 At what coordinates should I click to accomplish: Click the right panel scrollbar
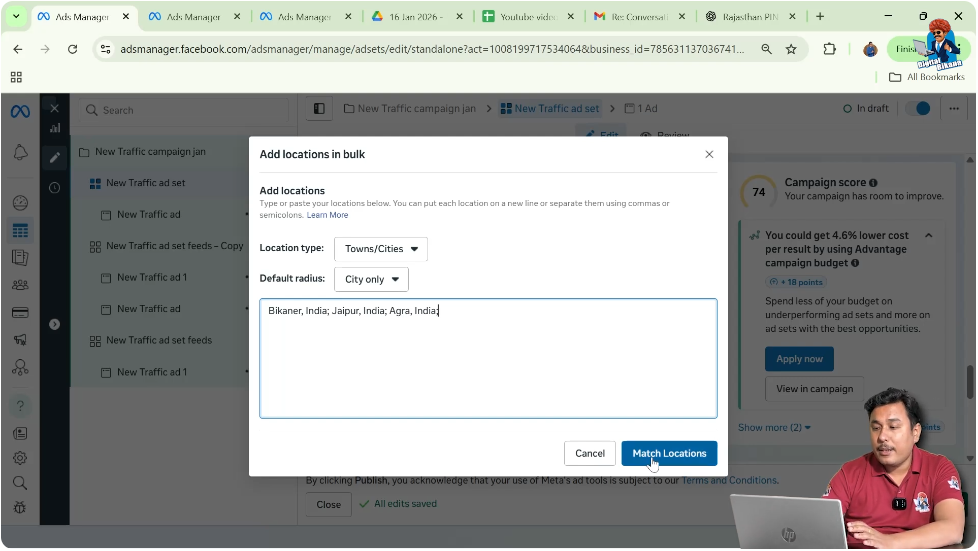pos(970,381)
